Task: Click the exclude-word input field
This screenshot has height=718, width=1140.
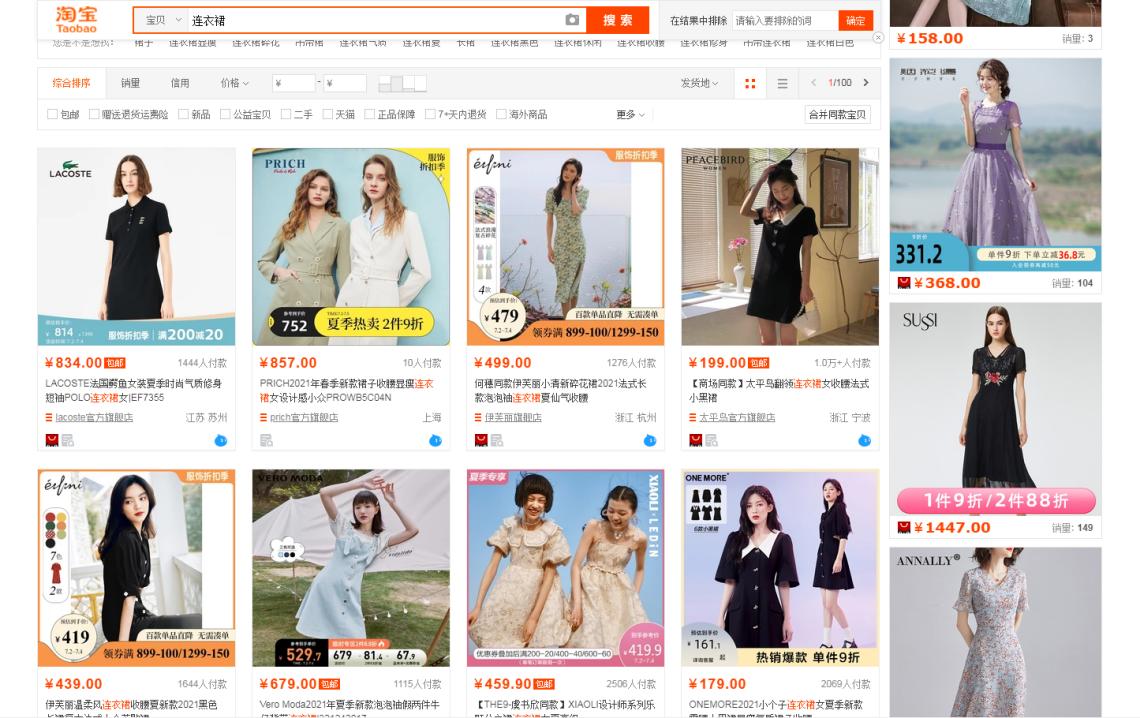Action: [784, 20]
